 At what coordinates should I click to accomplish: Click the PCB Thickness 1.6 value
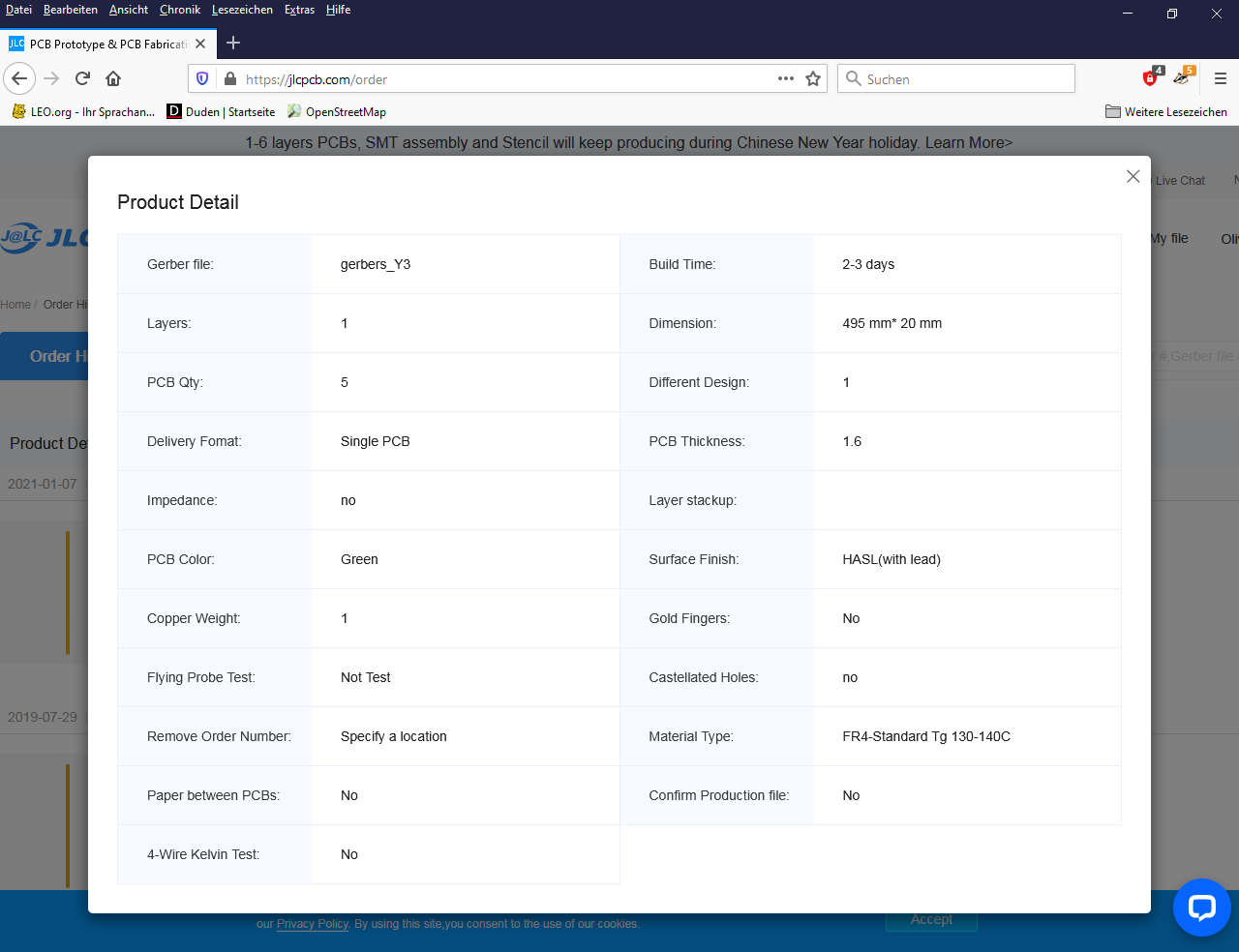[x=852, y=441]
